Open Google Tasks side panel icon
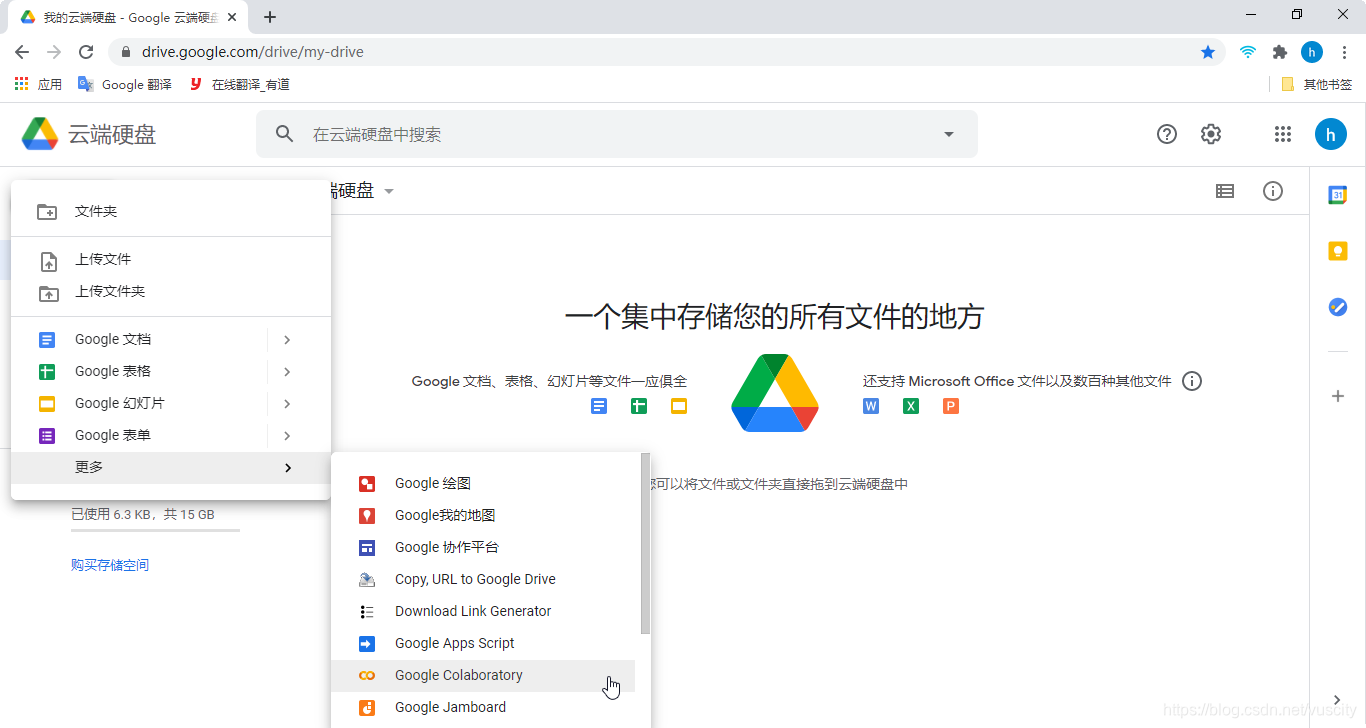Viewport: 1366px width, 728px height. pyautogui.click(x=1338, y=307)
